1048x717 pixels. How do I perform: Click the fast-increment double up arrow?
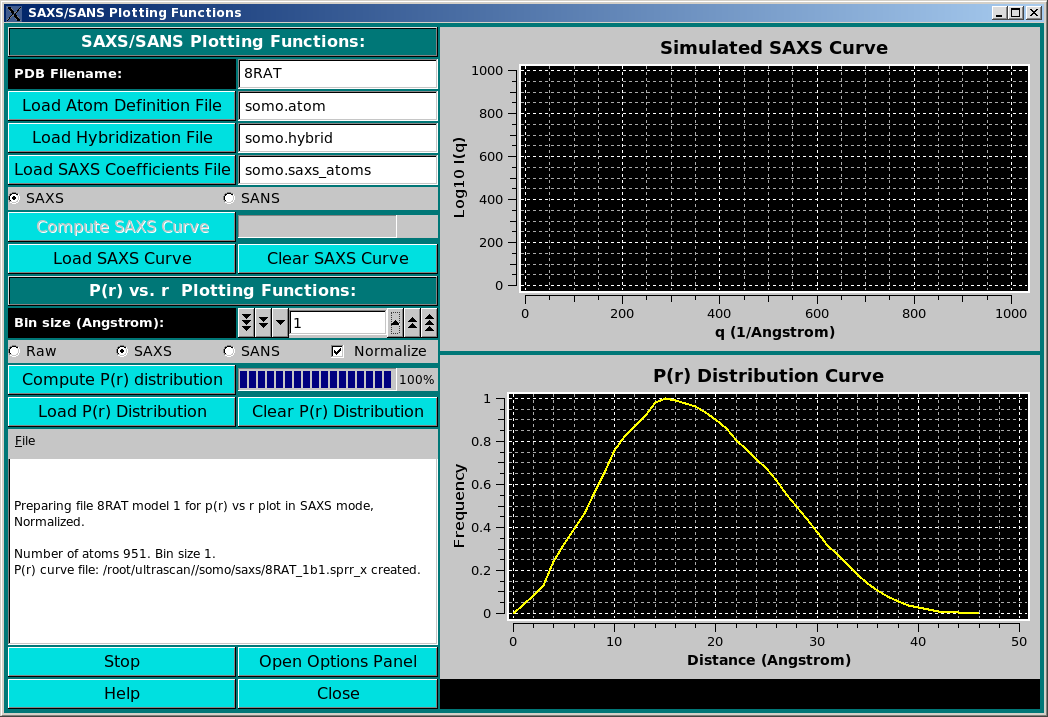pyautogui.click(x=429, y=322)
